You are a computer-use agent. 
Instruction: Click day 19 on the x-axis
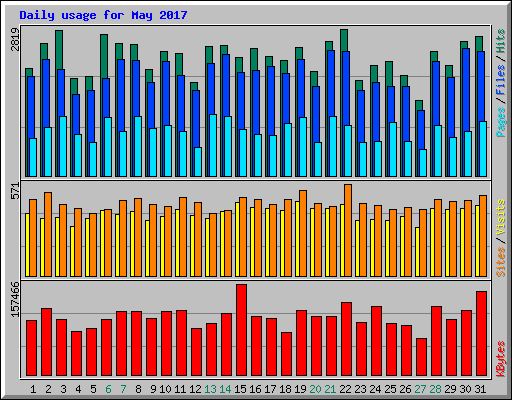300,389
